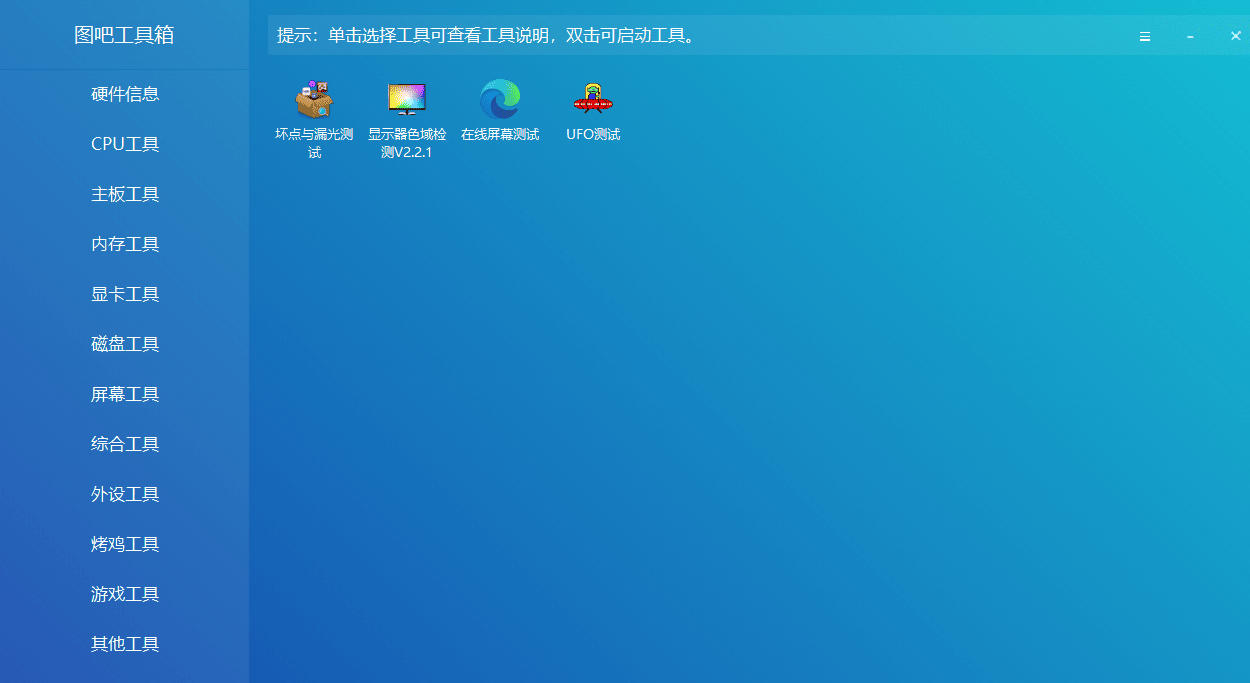Select the 坏点与漏光测试 tool icon
Image resolution: width=1250 pixels, height=683 pixels.
pos(314,99)
